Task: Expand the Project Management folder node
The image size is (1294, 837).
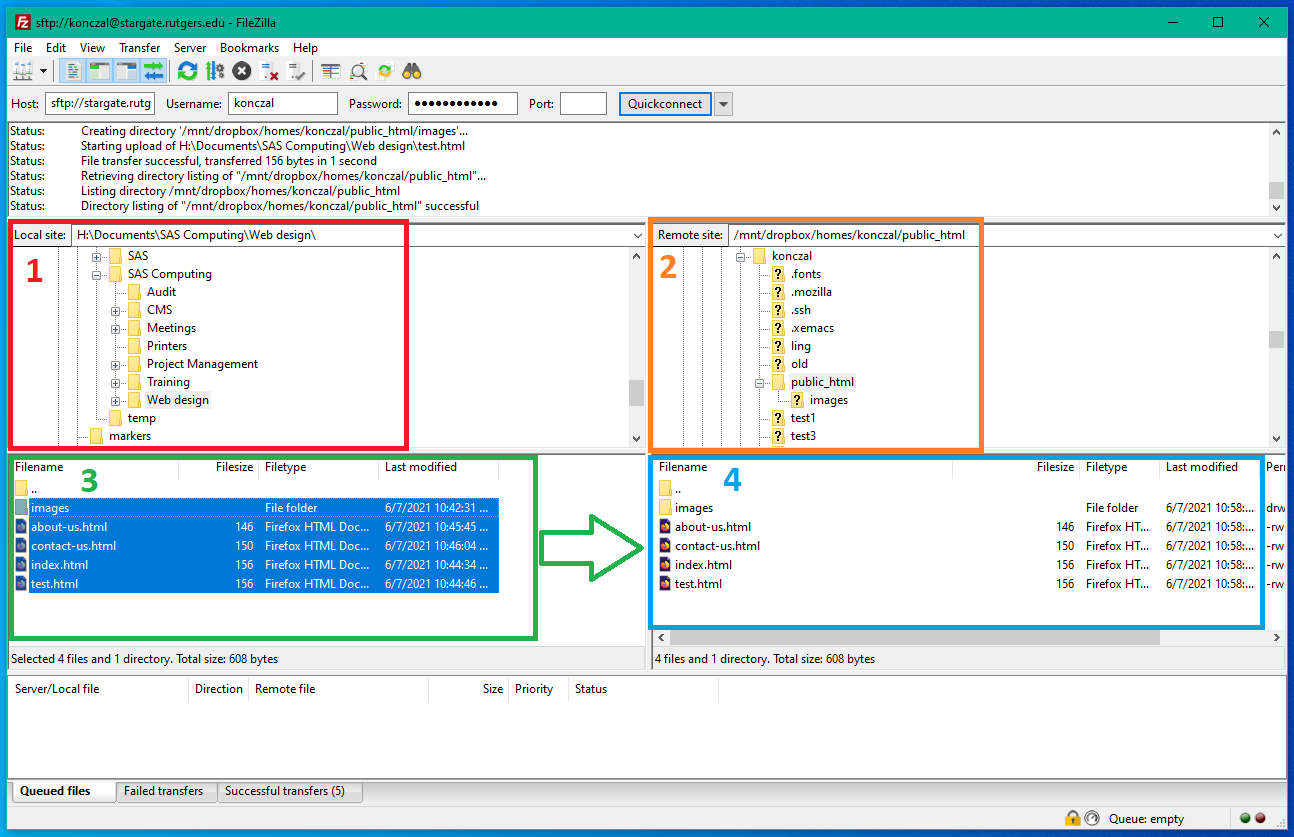Action: click(116, 364)
